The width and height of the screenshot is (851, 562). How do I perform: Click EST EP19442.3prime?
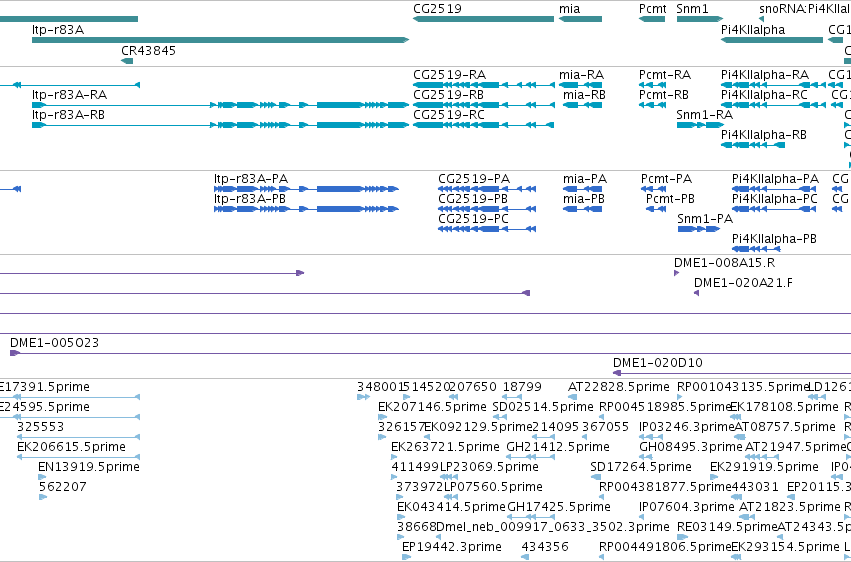407,557
